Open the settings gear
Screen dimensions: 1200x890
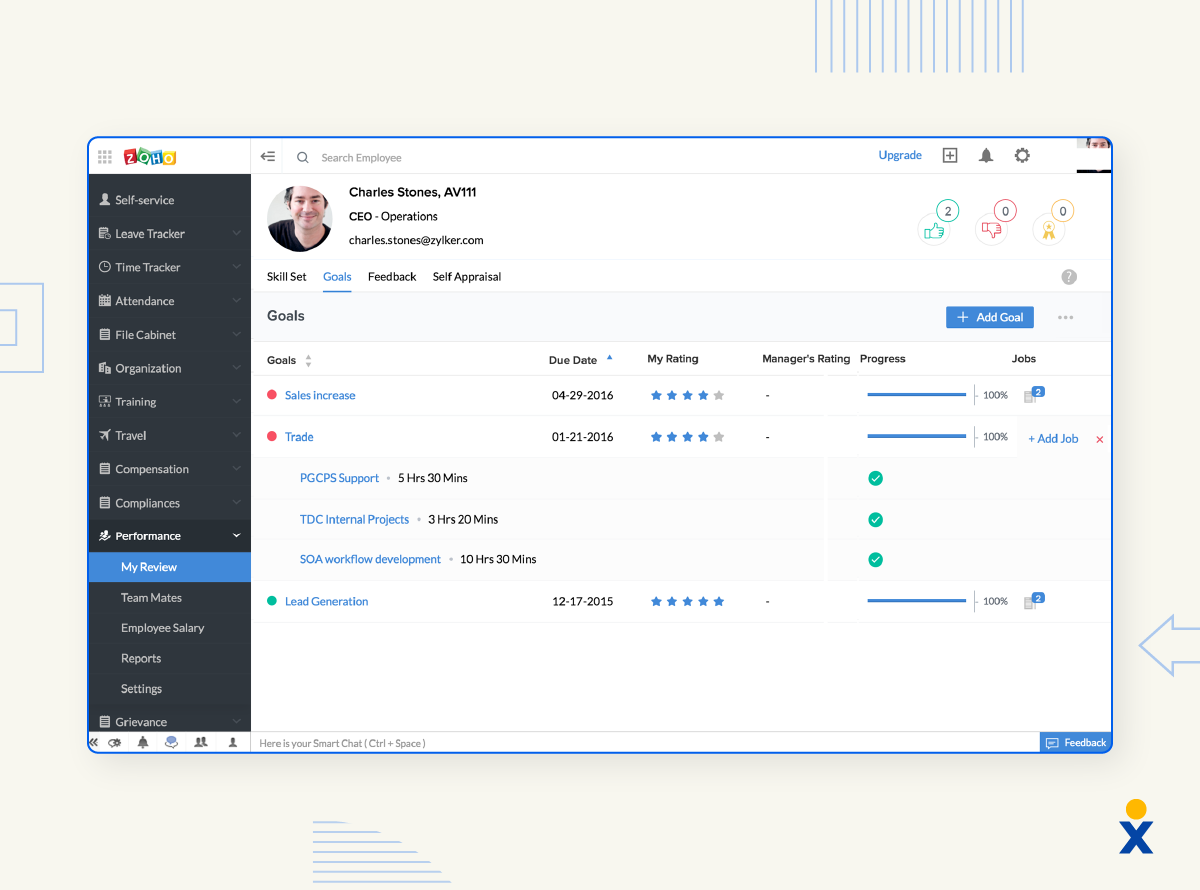(x=1021, y=155)
